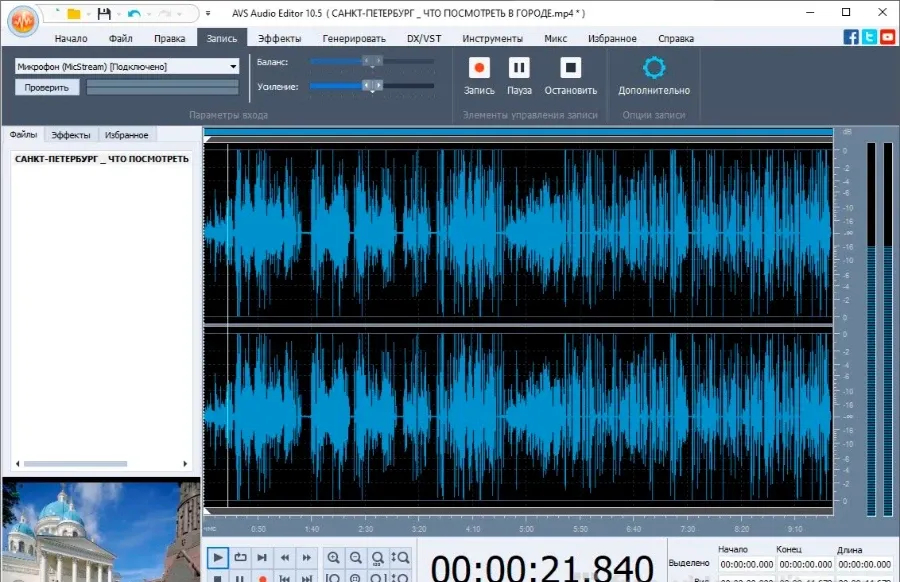Click the zoom out magnifier icon

[356, 557]
